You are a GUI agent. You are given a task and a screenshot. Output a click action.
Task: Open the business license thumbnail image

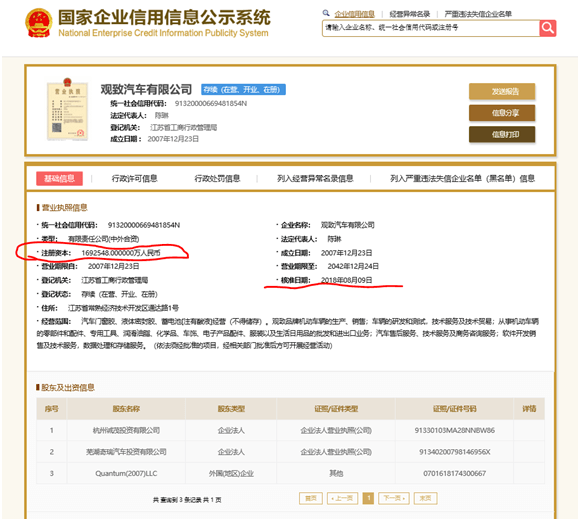tap(67, 110)
